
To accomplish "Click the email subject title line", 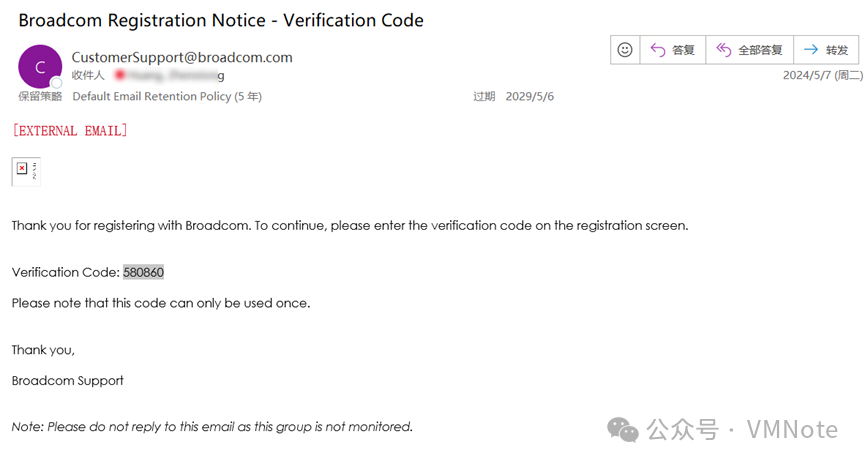I will point(221,20).
